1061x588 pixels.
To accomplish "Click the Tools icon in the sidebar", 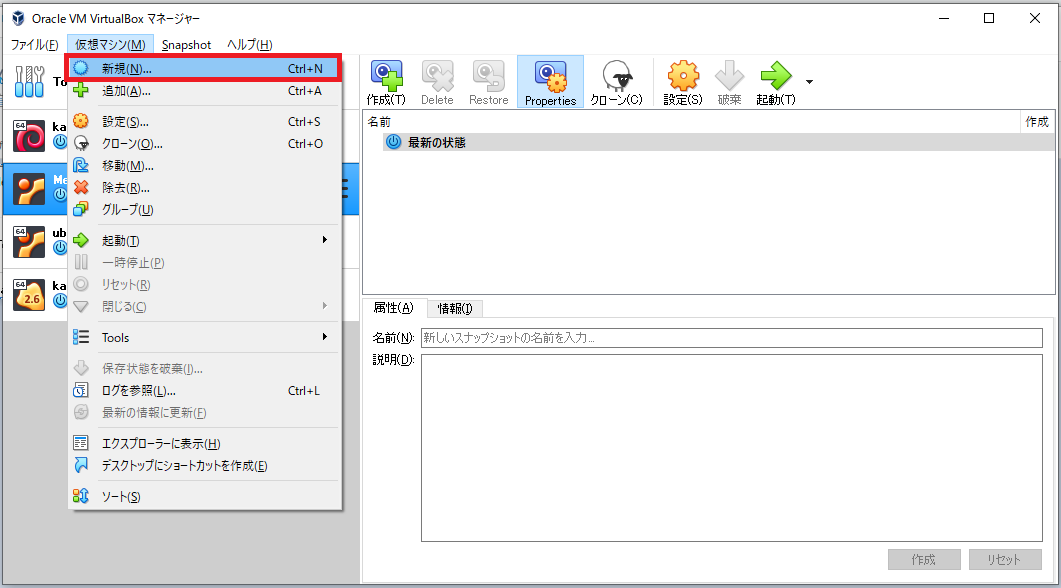I will [29, 81].
